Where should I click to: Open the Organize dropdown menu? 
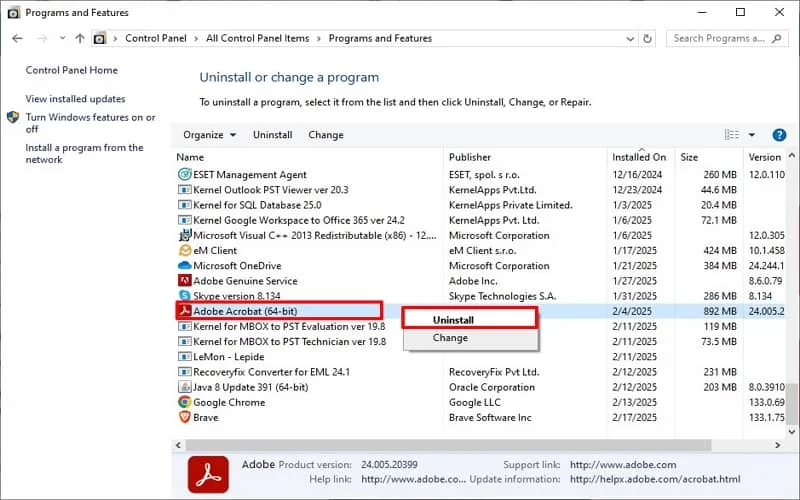209,135
